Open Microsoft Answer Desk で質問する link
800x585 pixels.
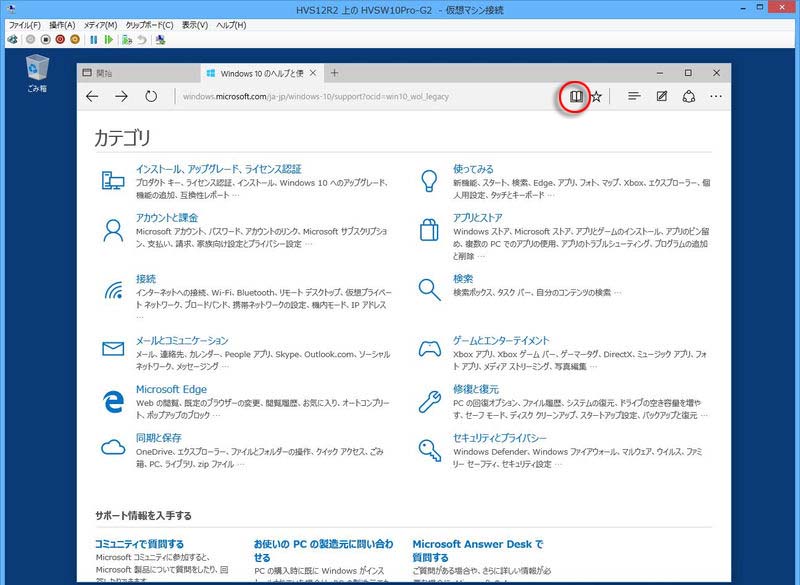pyautogui.click(x=478, y=550)
